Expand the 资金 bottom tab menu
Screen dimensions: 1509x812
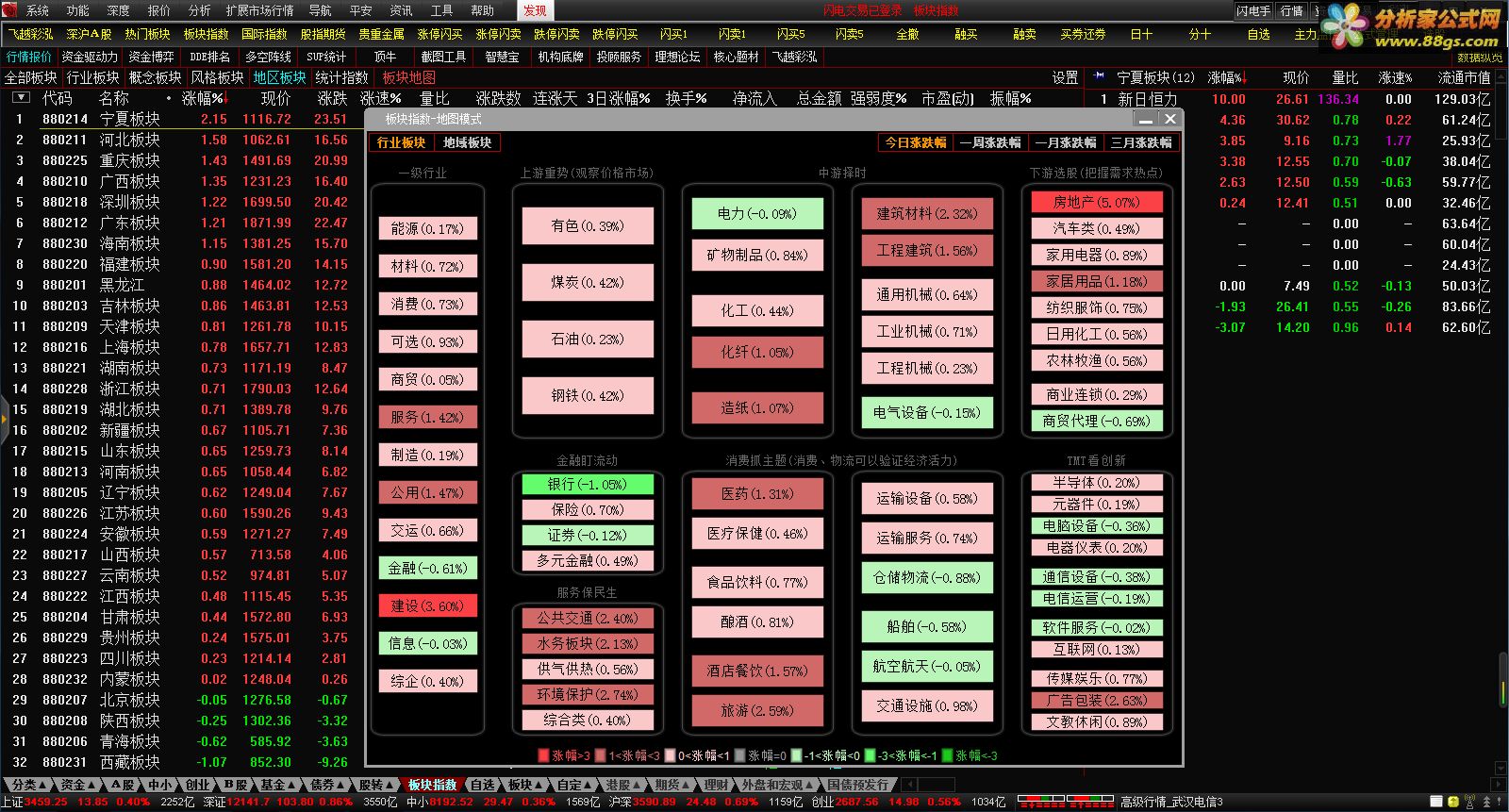click(x=78, y=785)
